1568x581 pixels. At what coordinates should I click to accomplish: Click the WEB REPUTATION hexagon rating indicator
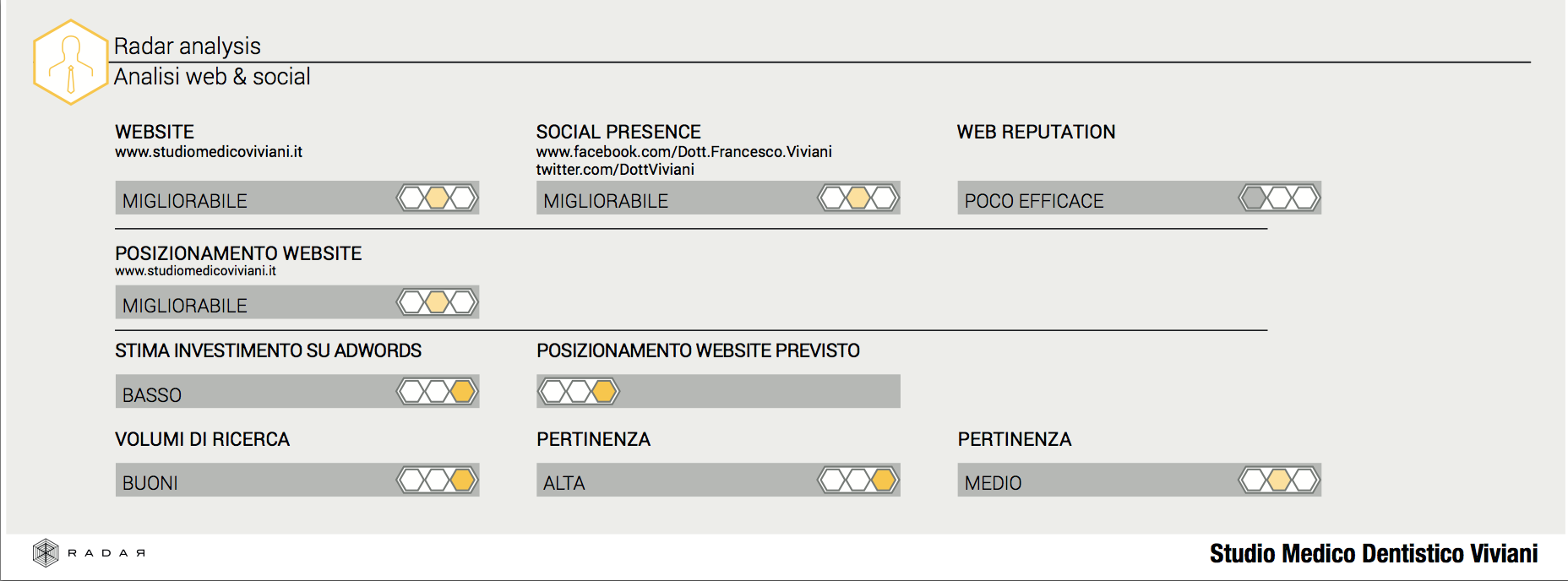[1279, 198]
